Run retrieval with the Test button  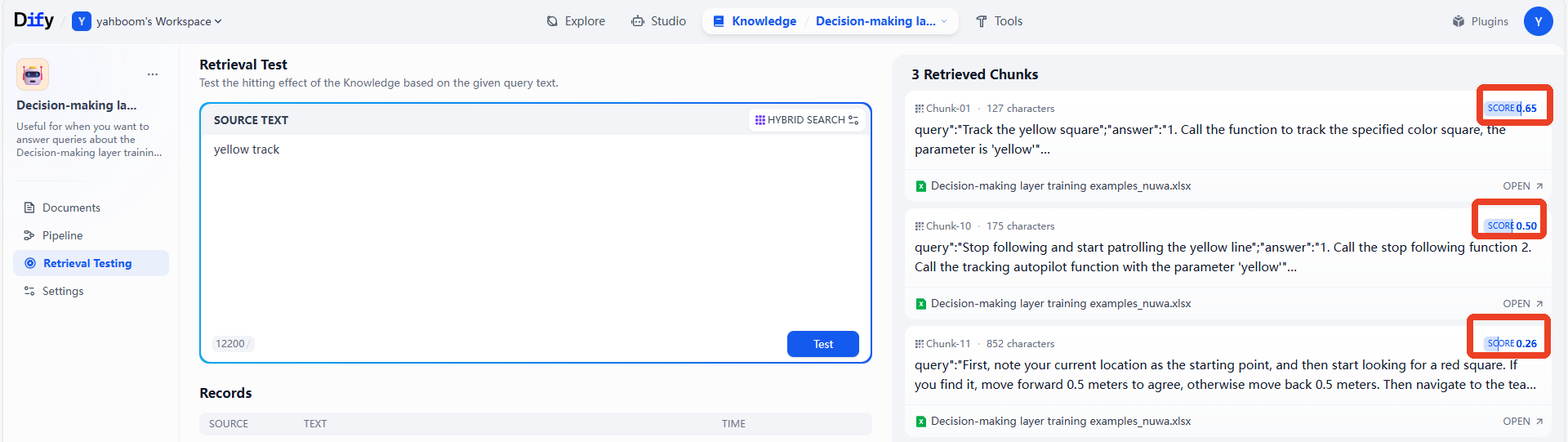(x=822, y=344)
